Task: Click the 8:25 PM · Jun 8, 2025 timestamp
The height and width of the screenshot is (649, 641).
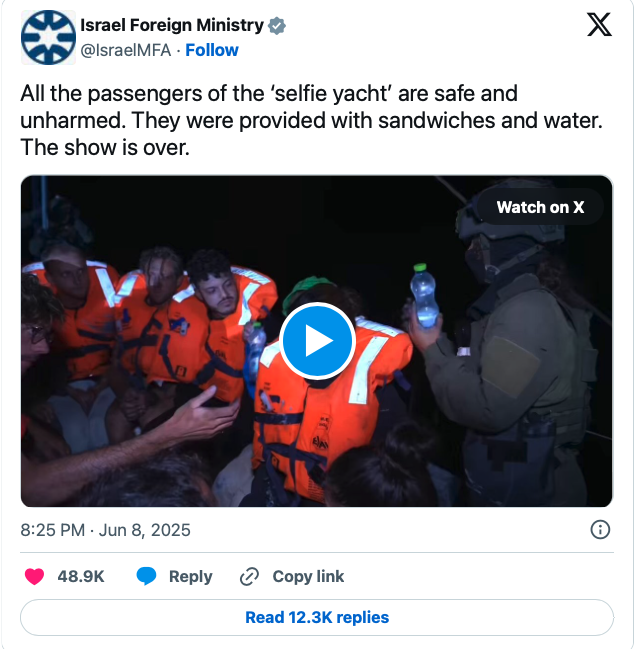Action: tap(106, 530)
